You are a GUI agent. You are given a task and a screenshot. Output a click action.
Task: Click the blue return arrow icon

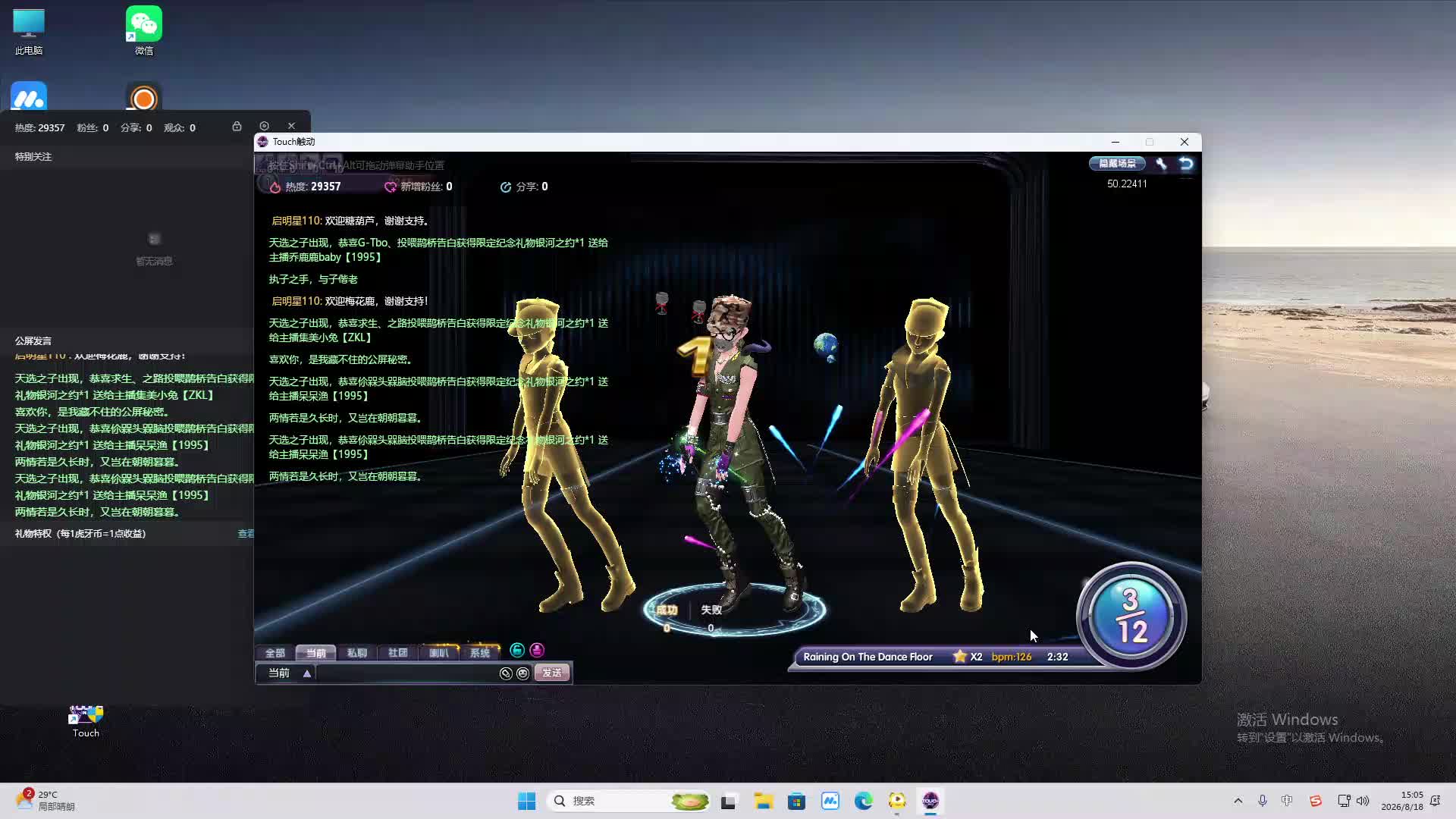(x=1186, y=163)
